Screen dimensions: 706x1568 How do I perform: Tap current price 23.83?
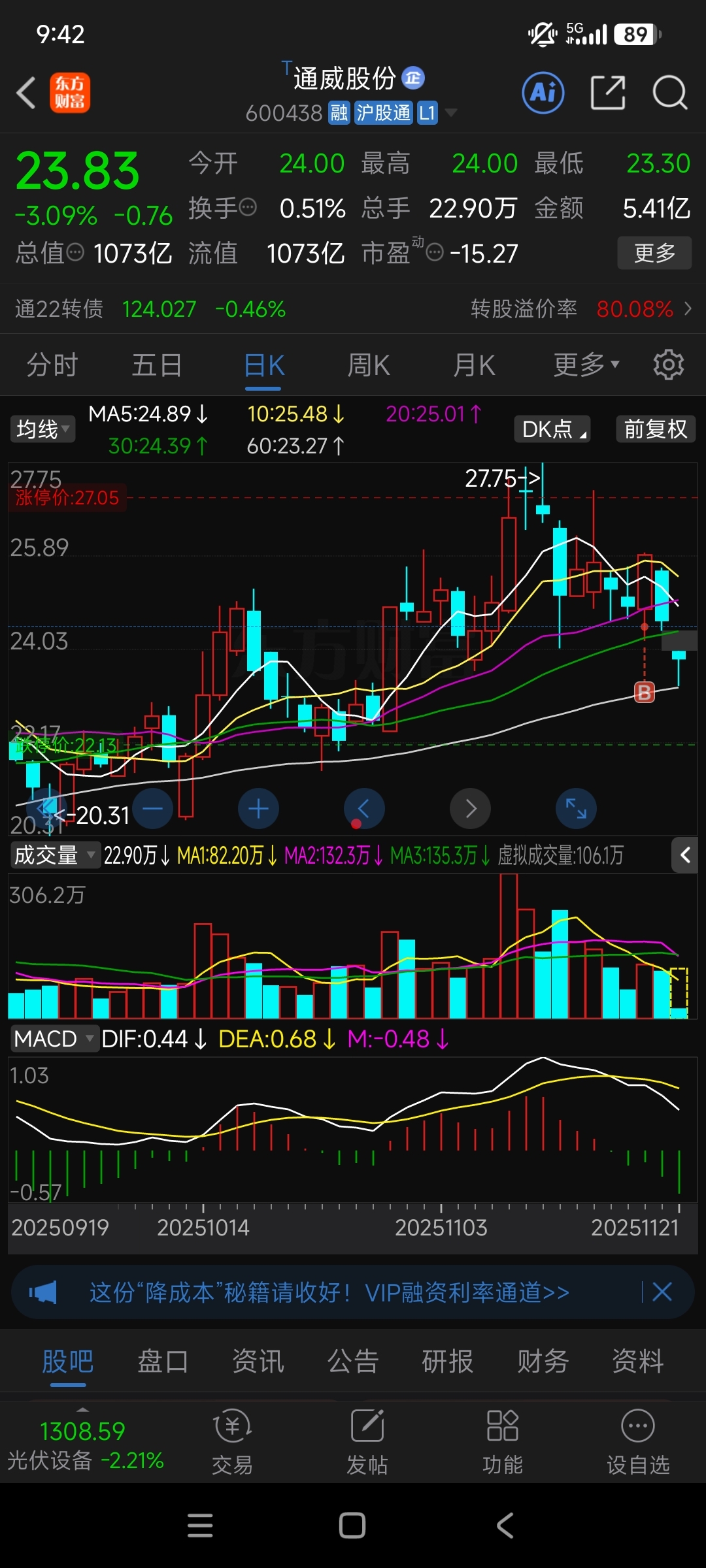(77, 171)
